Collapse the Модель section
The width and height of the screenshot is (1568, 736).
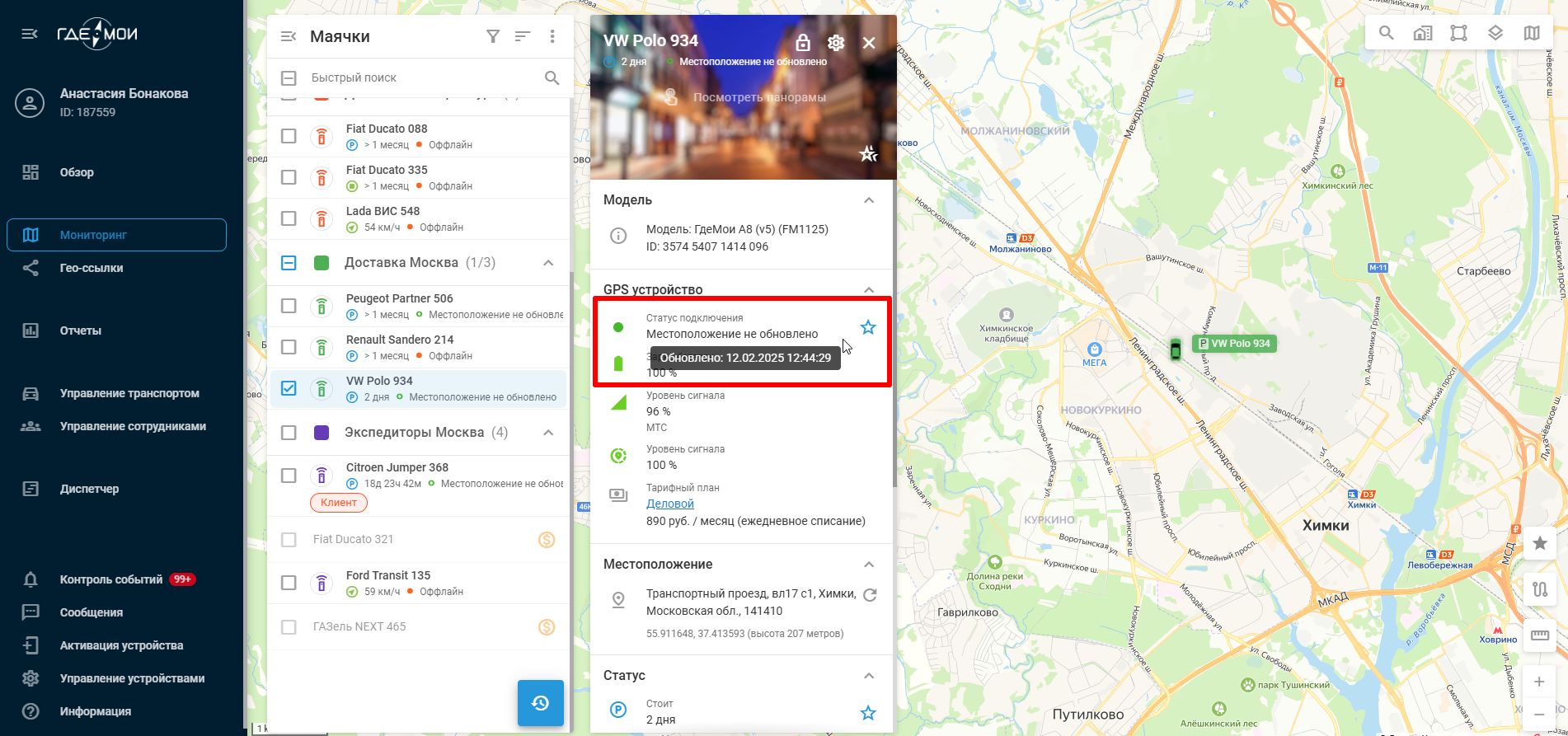[868, 200]
